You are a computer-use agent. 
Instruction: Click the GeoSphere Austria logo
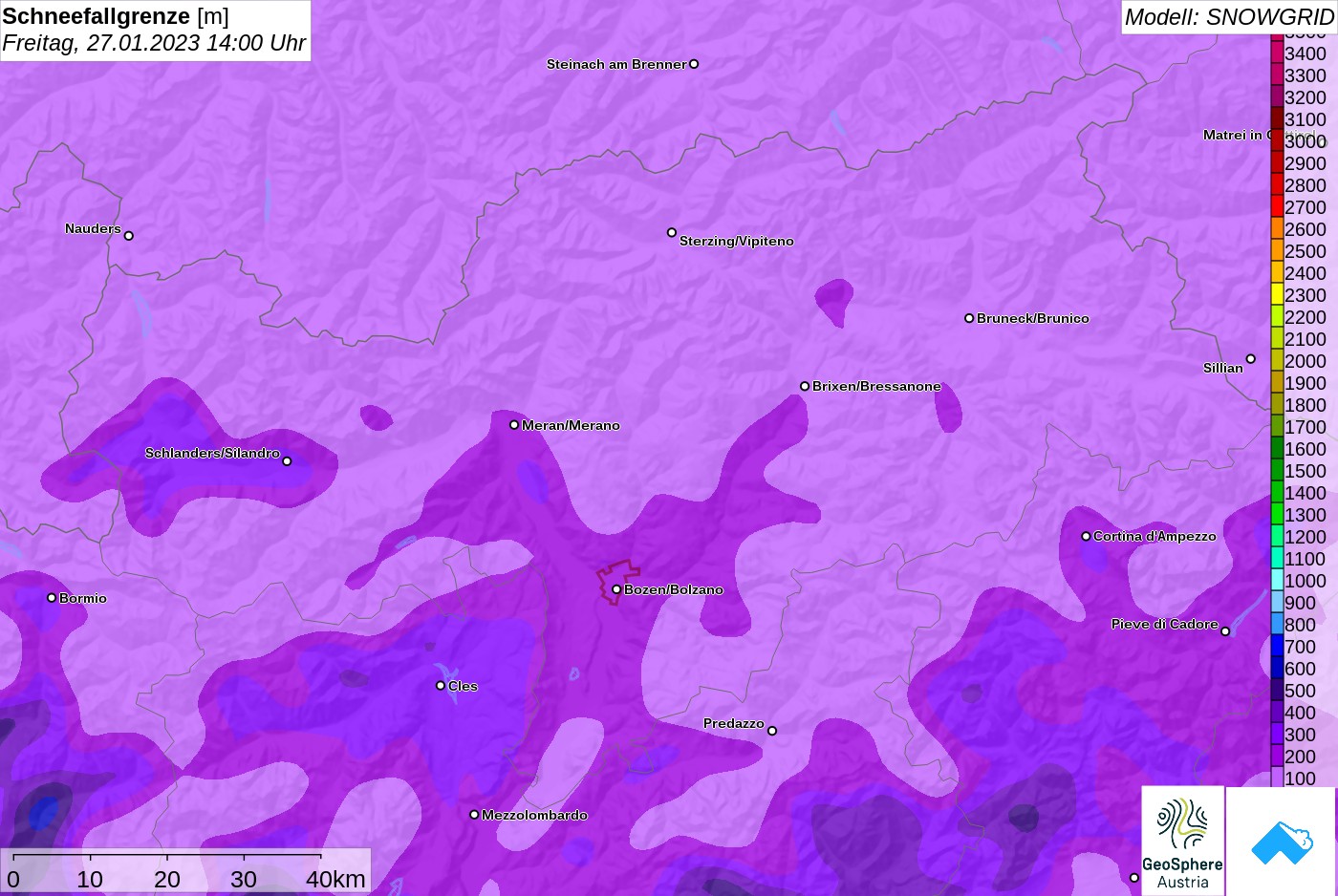point(1183,841)
